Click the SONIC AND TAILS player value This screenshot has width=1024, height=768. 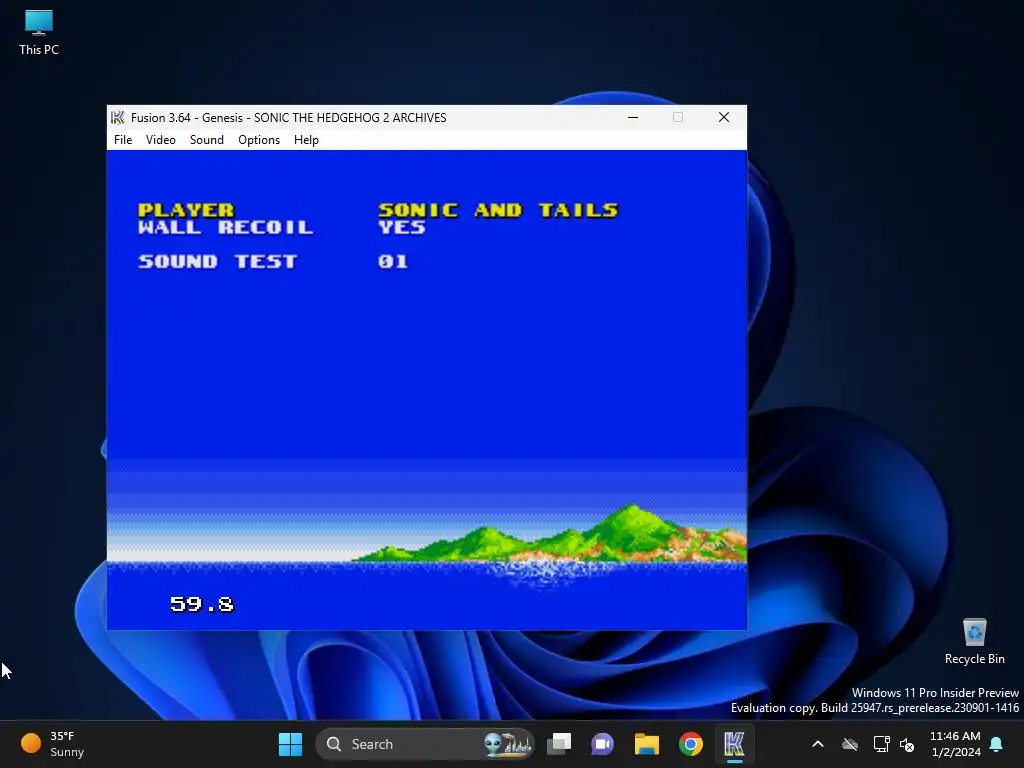498,210
